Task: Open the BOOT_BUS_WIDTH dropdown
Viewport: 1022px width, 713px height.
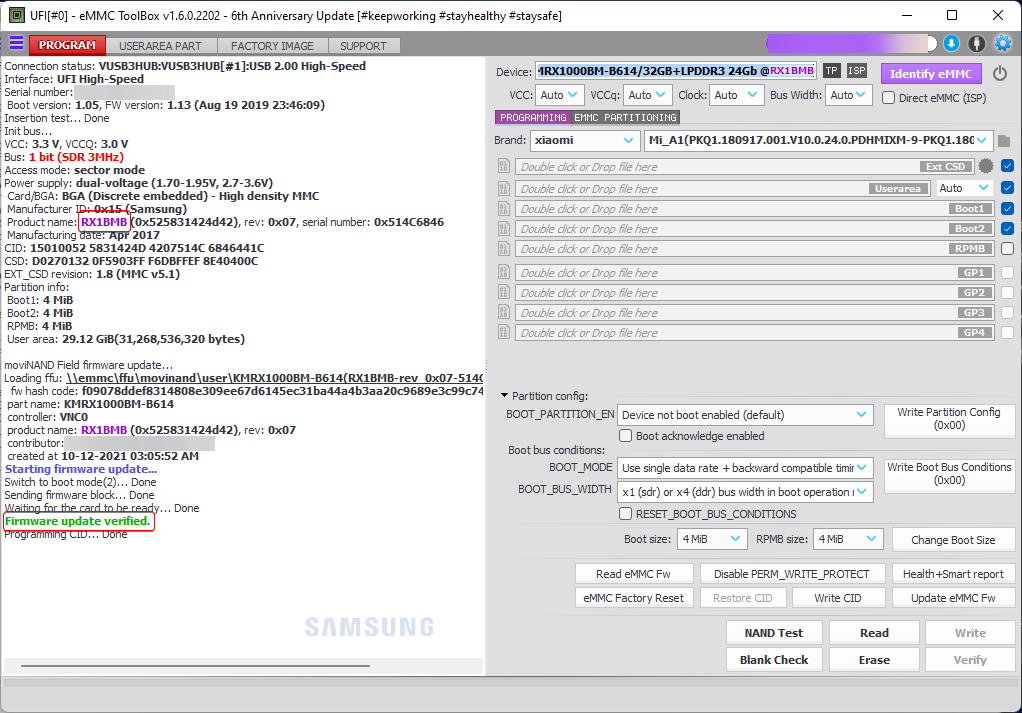Action: (744, 491)
